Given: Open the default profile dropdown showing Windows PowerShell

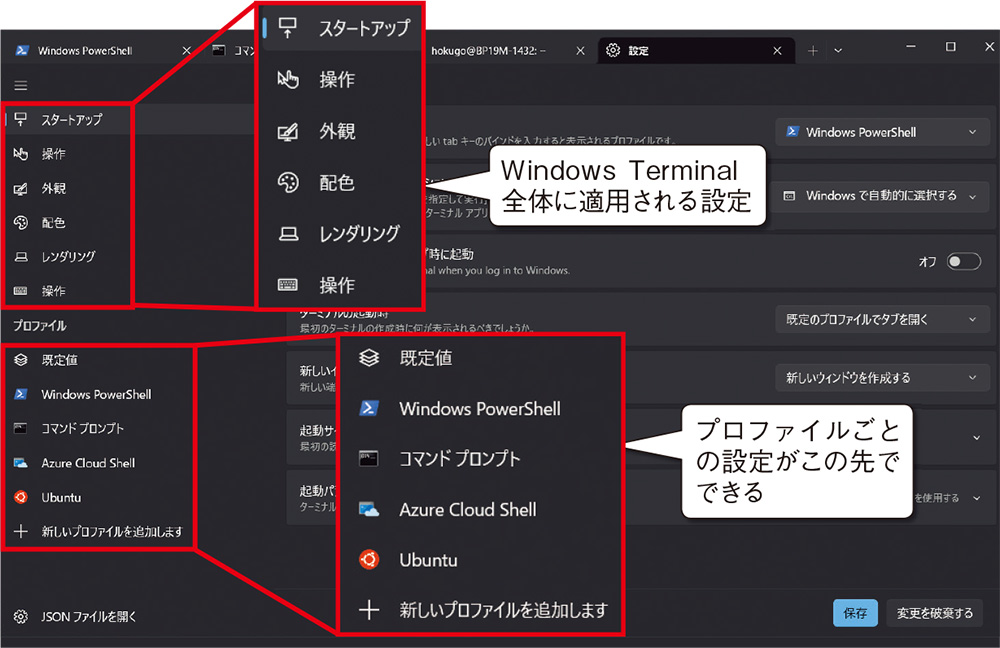Looking at the screenshot, I should tap(882, 131).
